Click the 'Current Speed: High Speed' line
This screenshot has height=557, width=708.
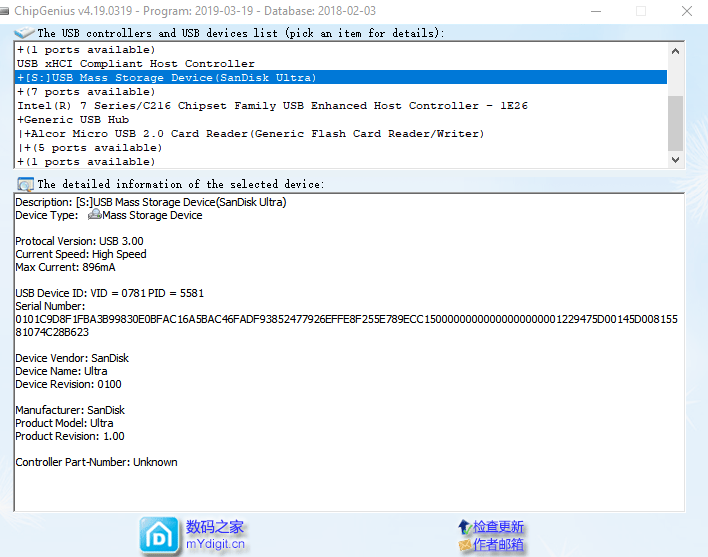click(81, 254)
